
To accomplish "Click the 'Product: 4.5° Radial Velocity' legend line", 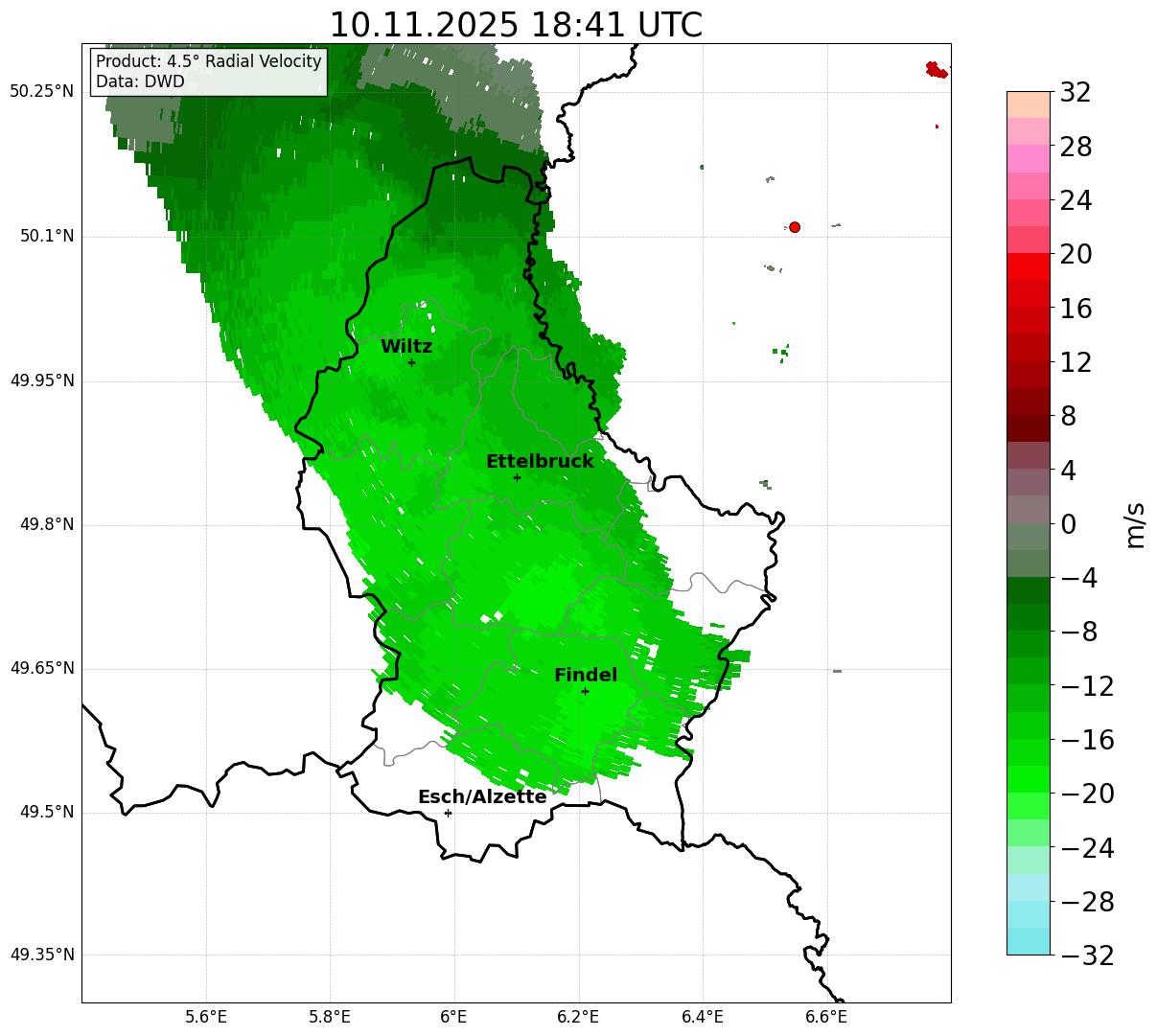I will tap(209, 62).
